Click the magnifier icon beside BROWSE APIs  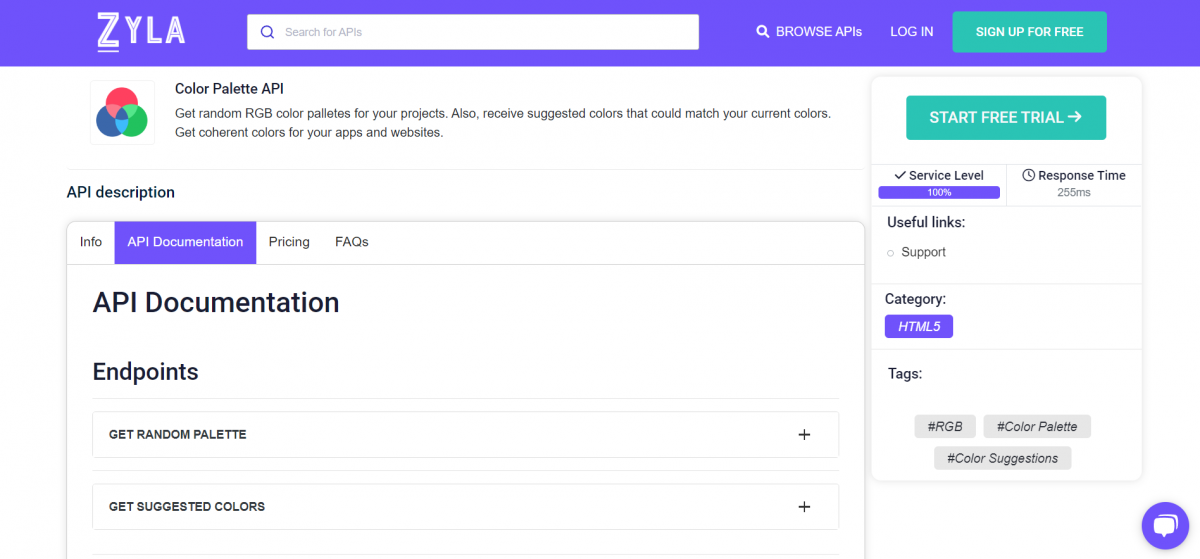(763, 32)
